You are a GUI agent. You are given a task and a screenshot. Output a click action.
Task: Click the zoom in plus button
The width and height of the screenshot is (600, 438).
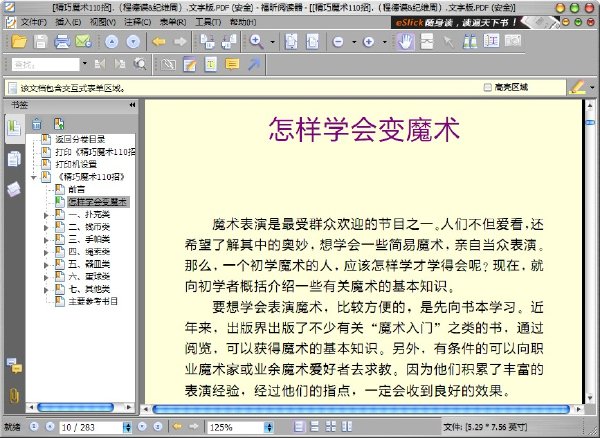pyautogui.click(x=368, y=42)
